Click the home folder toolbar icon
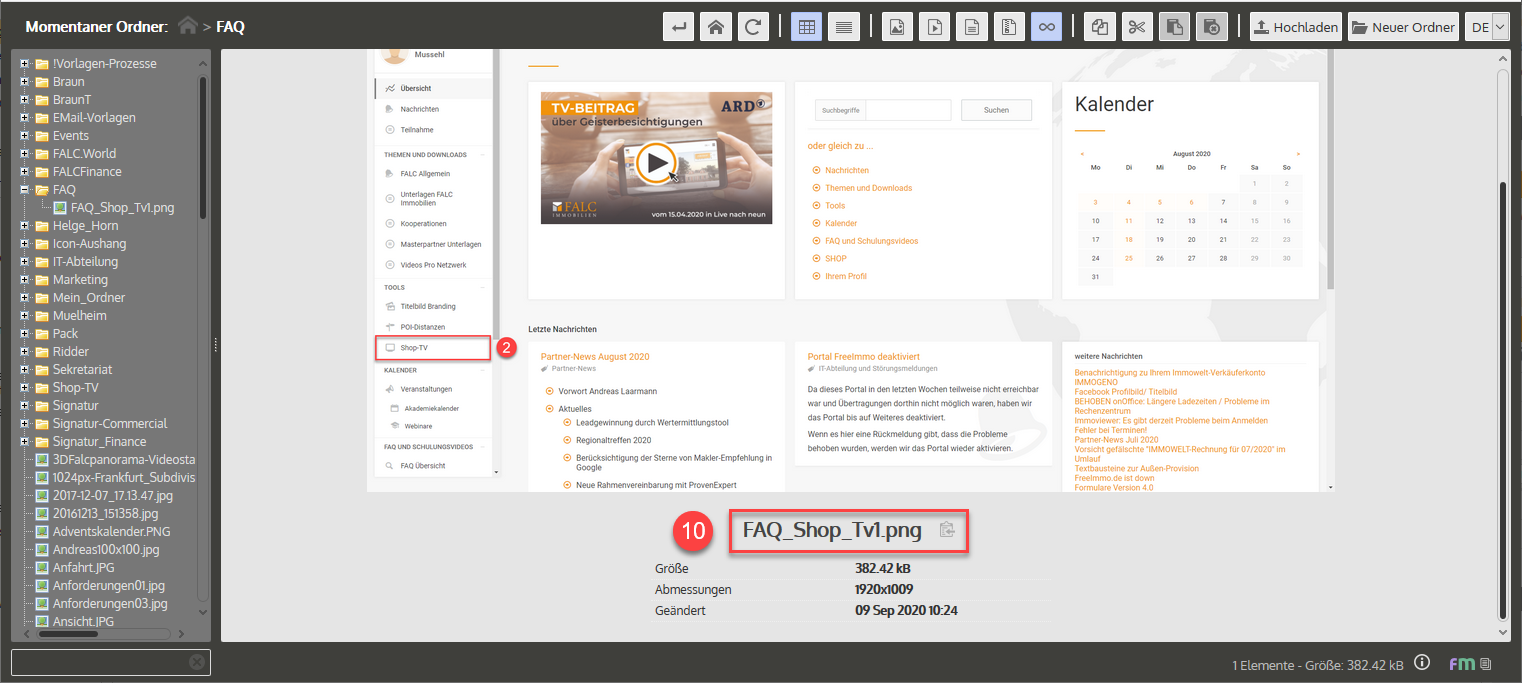The height and width of the screenshot is (683, 1522). click(x=715, y=27)
